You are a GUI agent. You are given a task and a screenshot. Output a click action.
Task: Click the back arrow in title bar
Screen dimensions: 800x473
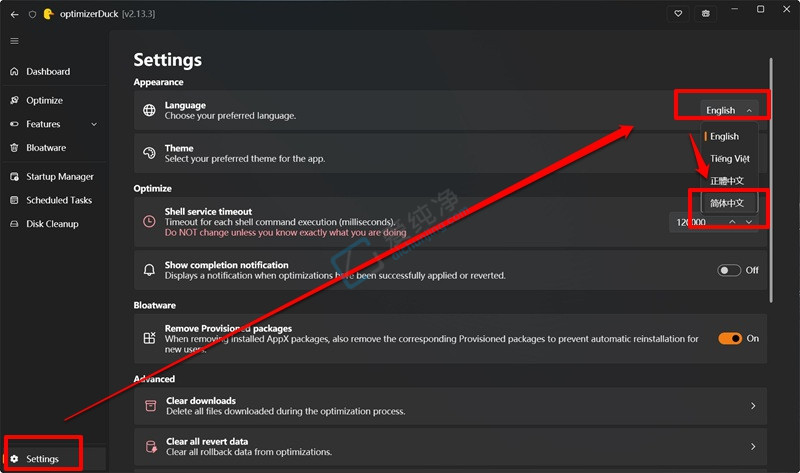pyautogui.click(x=14, y=14)
